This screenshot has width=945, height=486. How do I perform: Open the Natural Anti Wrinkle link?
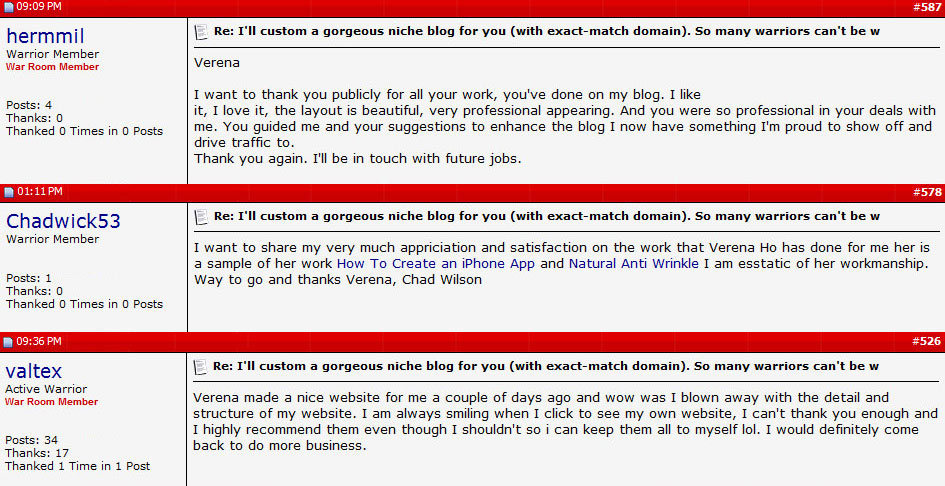pyautogui.click(x=633, y=264)
